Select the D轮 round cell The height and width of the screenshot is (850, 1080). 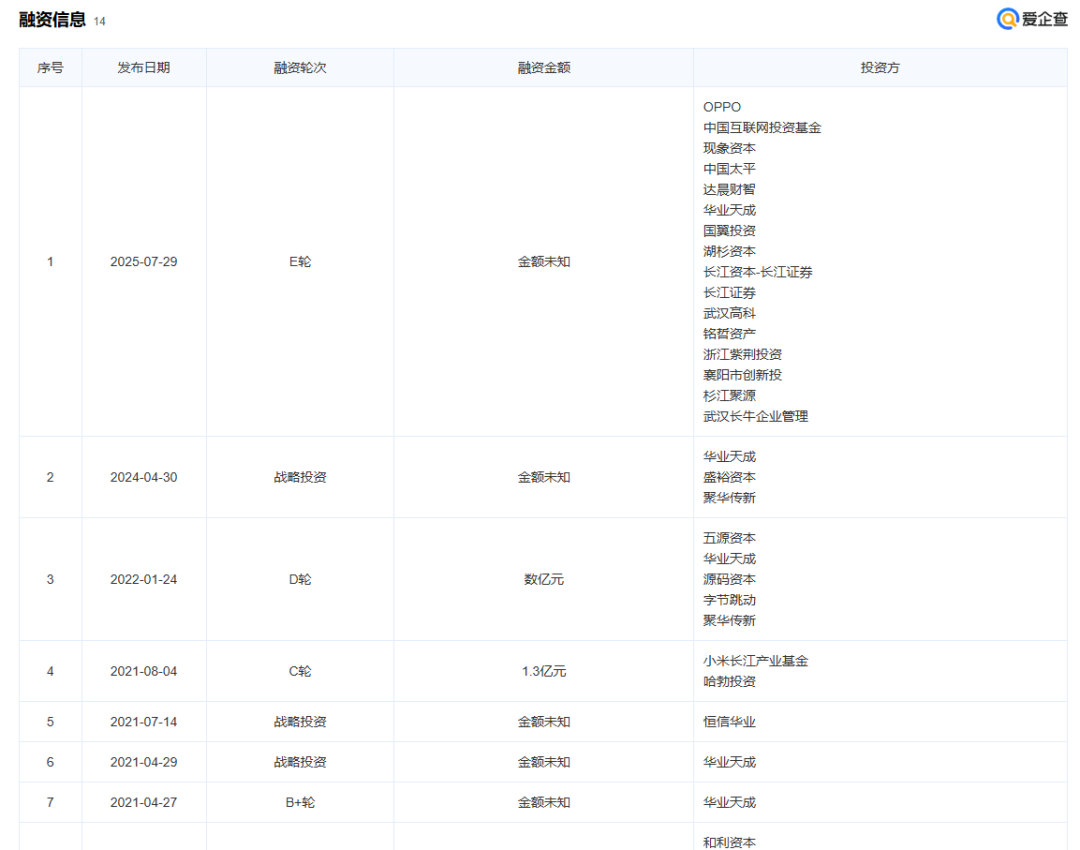tap(300, 579)
